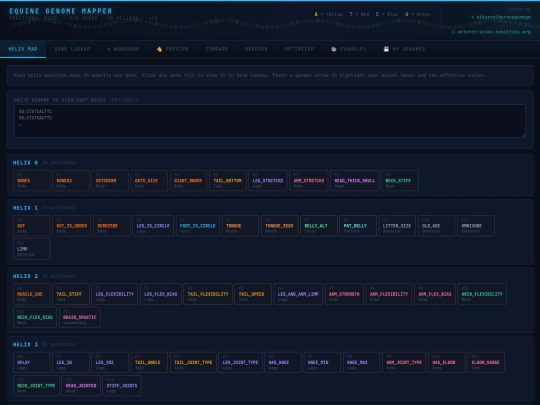Open the HAS_KNEE gene tile

283,362
